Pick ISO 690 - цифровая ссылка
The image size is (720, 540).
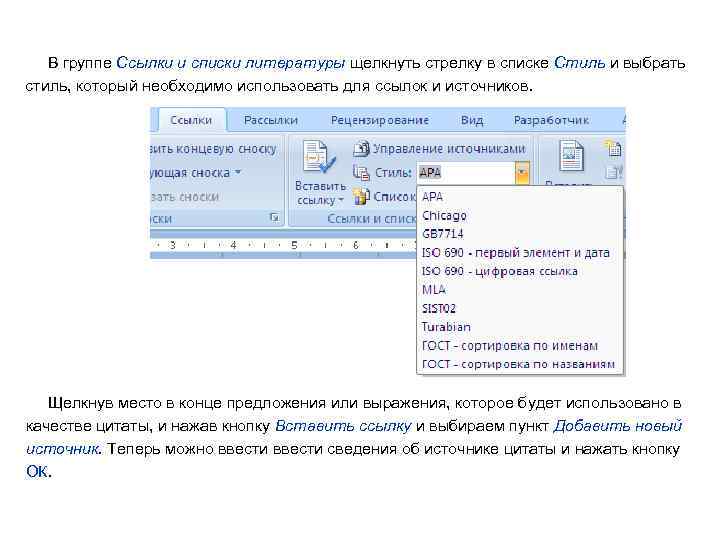tap(520, 271)
